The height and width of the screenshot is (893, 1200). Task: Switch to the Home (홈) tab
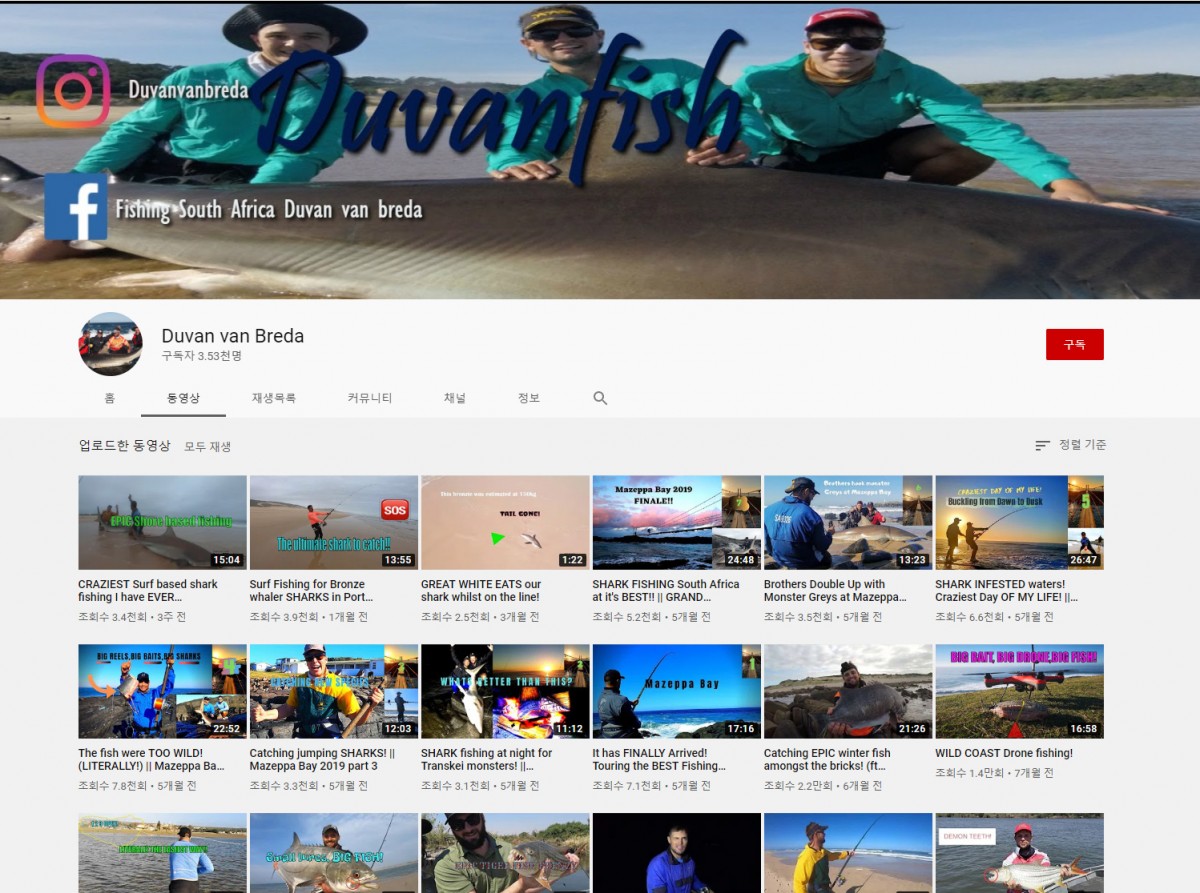pyautogui.click(x=110, y=398)
